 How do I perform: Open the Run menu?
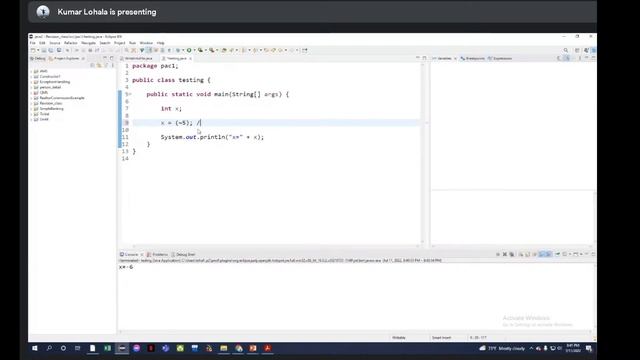[132, 43]
